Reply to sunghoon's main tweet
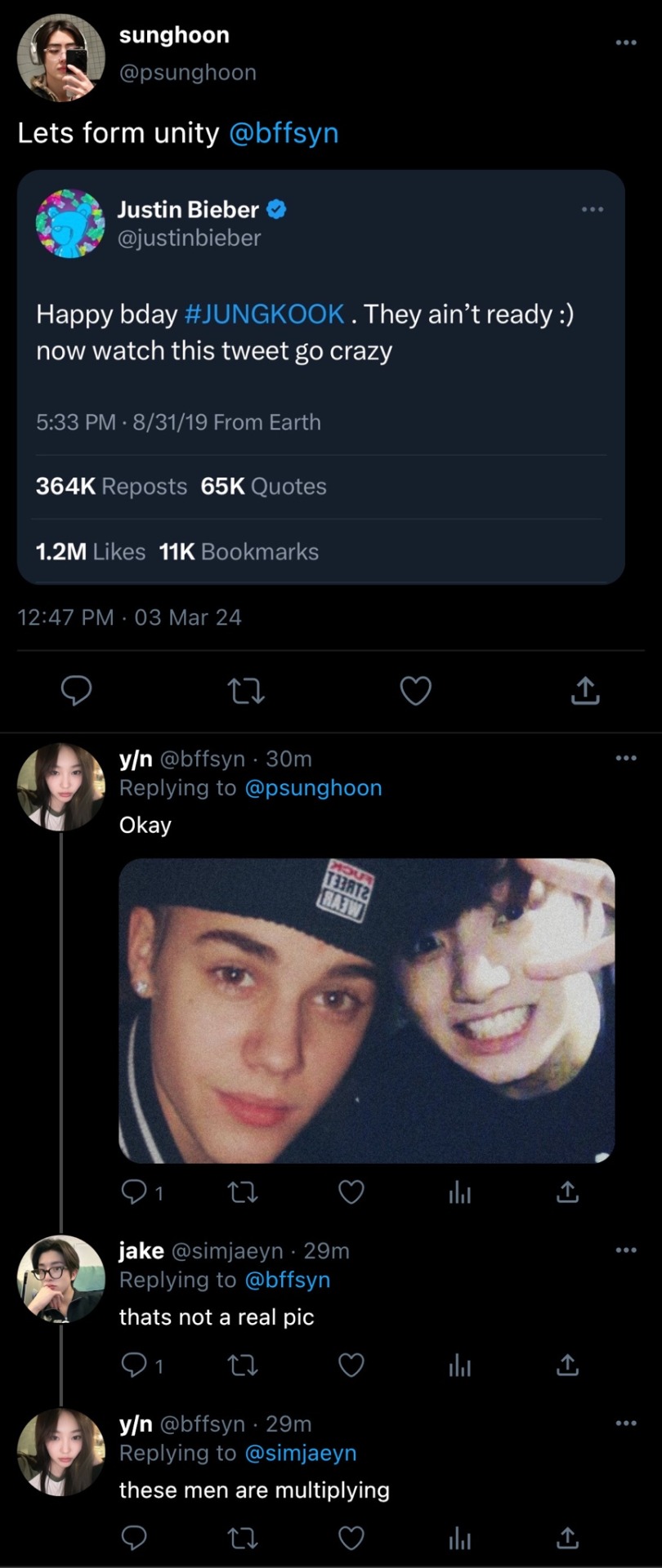662x1568 pixels. (77, 691)
